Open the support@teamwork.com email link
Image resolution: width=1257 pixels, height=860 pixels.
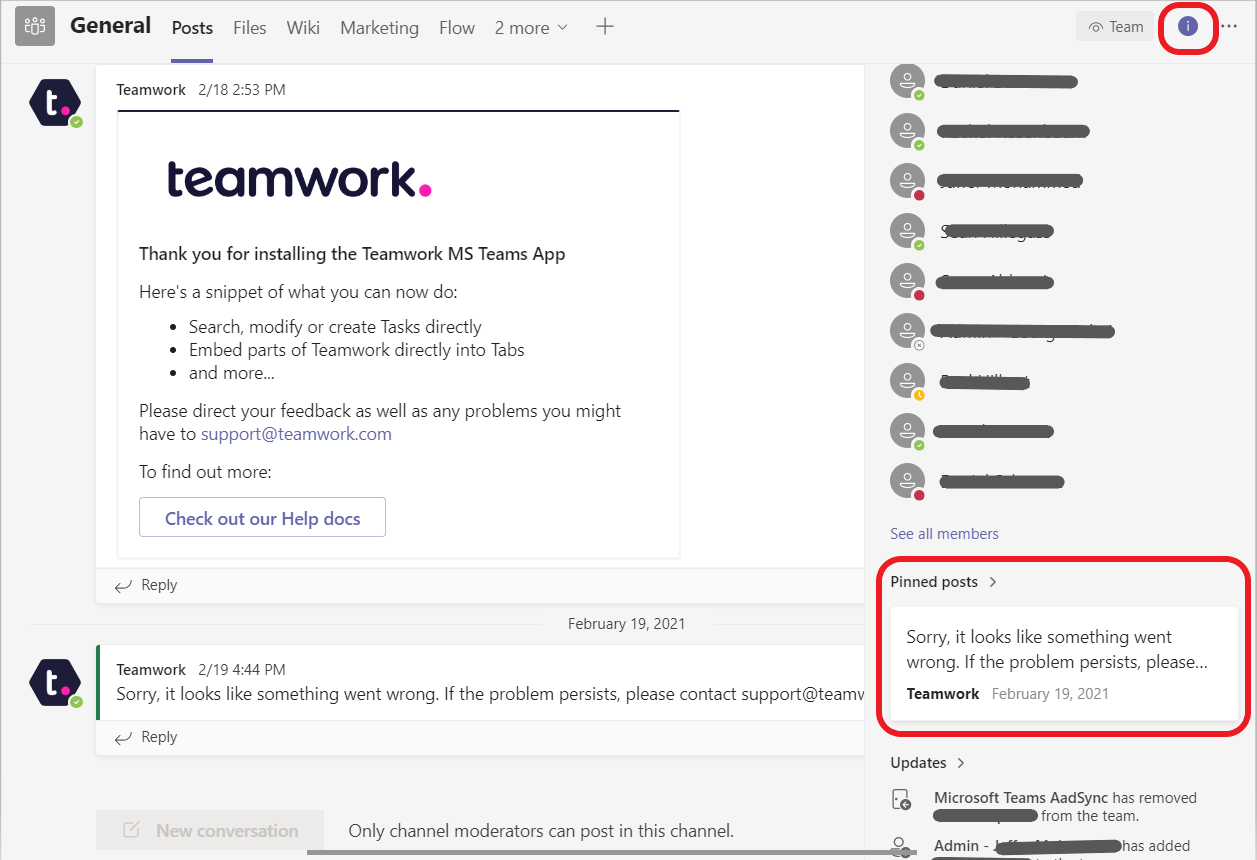pyautogui.click(x=296, y=434)
